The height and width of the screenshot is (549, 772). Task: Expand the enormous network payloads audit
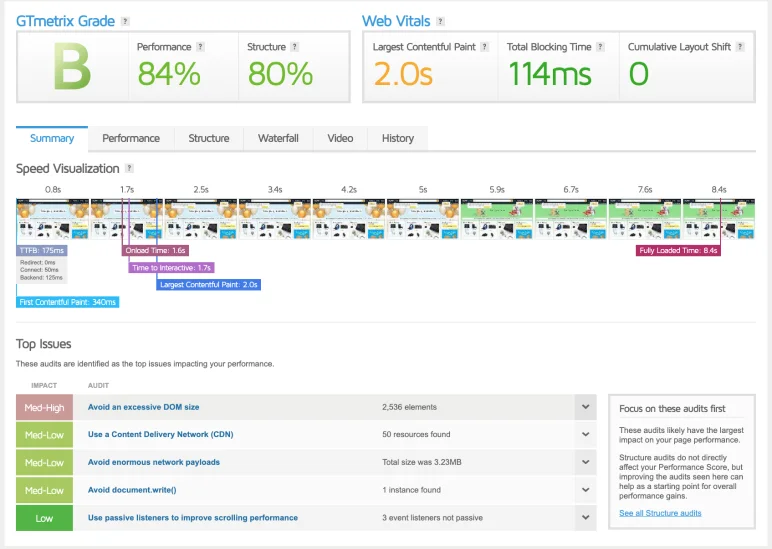point(585,462)
